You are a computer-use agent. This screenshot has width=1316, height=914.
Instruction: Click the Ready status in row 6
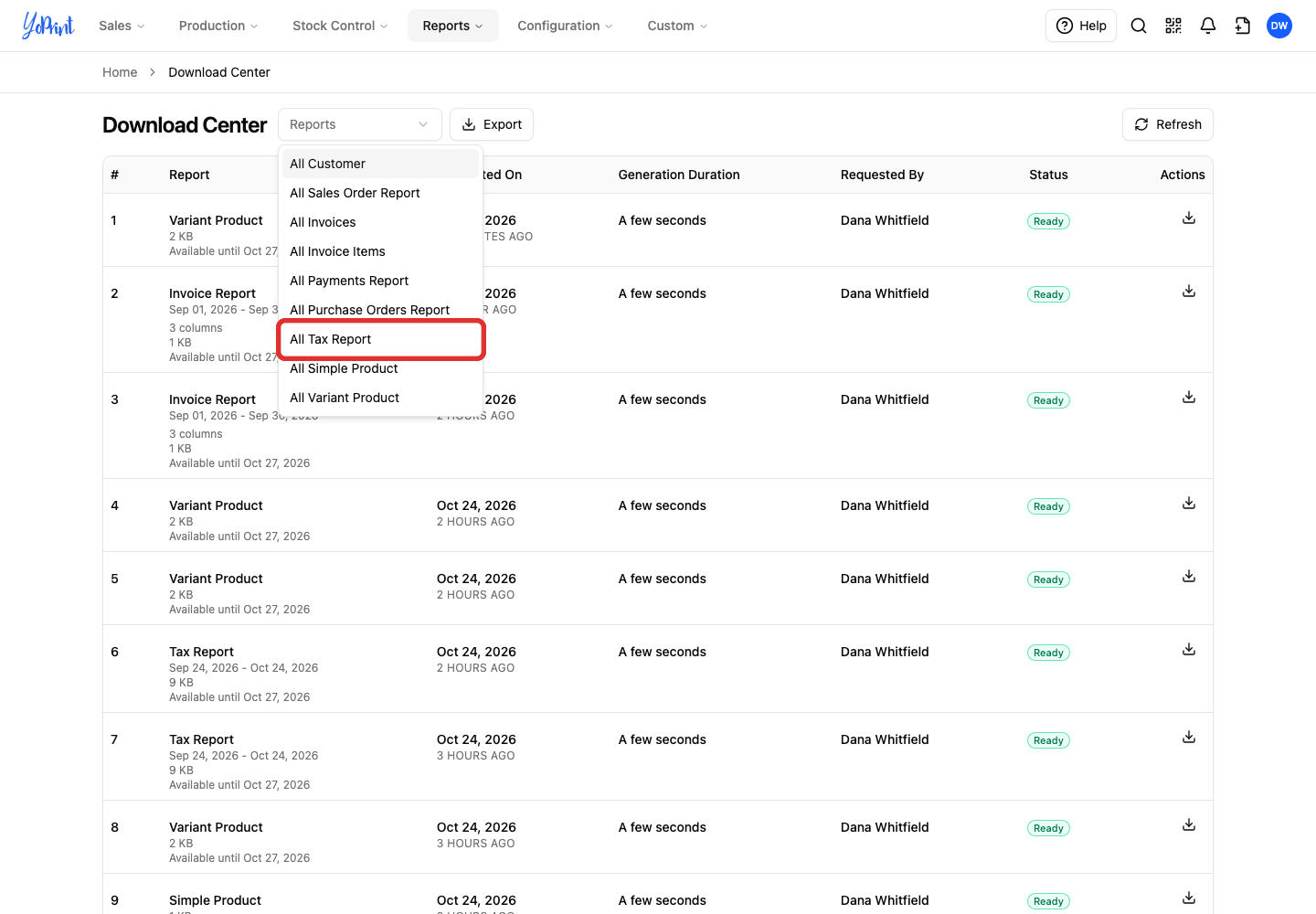(x=1048, y=653)
